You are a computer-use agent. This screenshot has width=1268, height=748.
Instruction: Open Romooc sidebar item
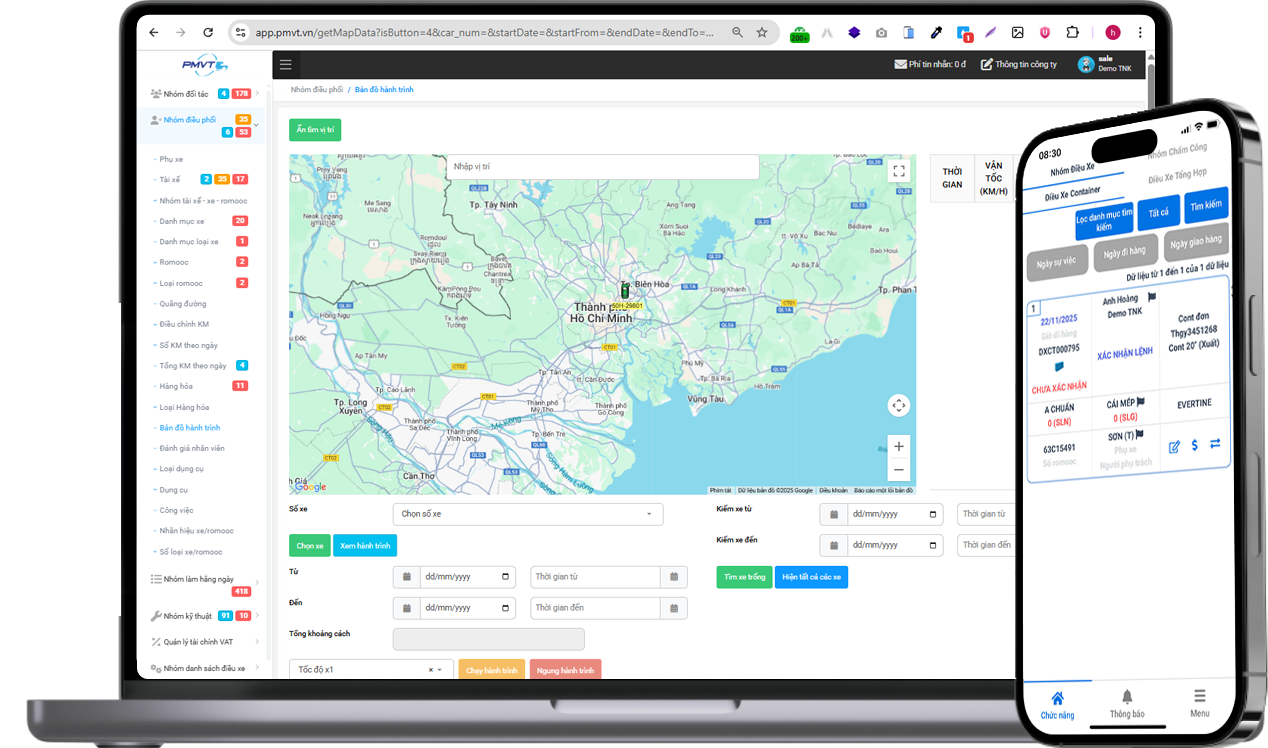pos(174,262)
